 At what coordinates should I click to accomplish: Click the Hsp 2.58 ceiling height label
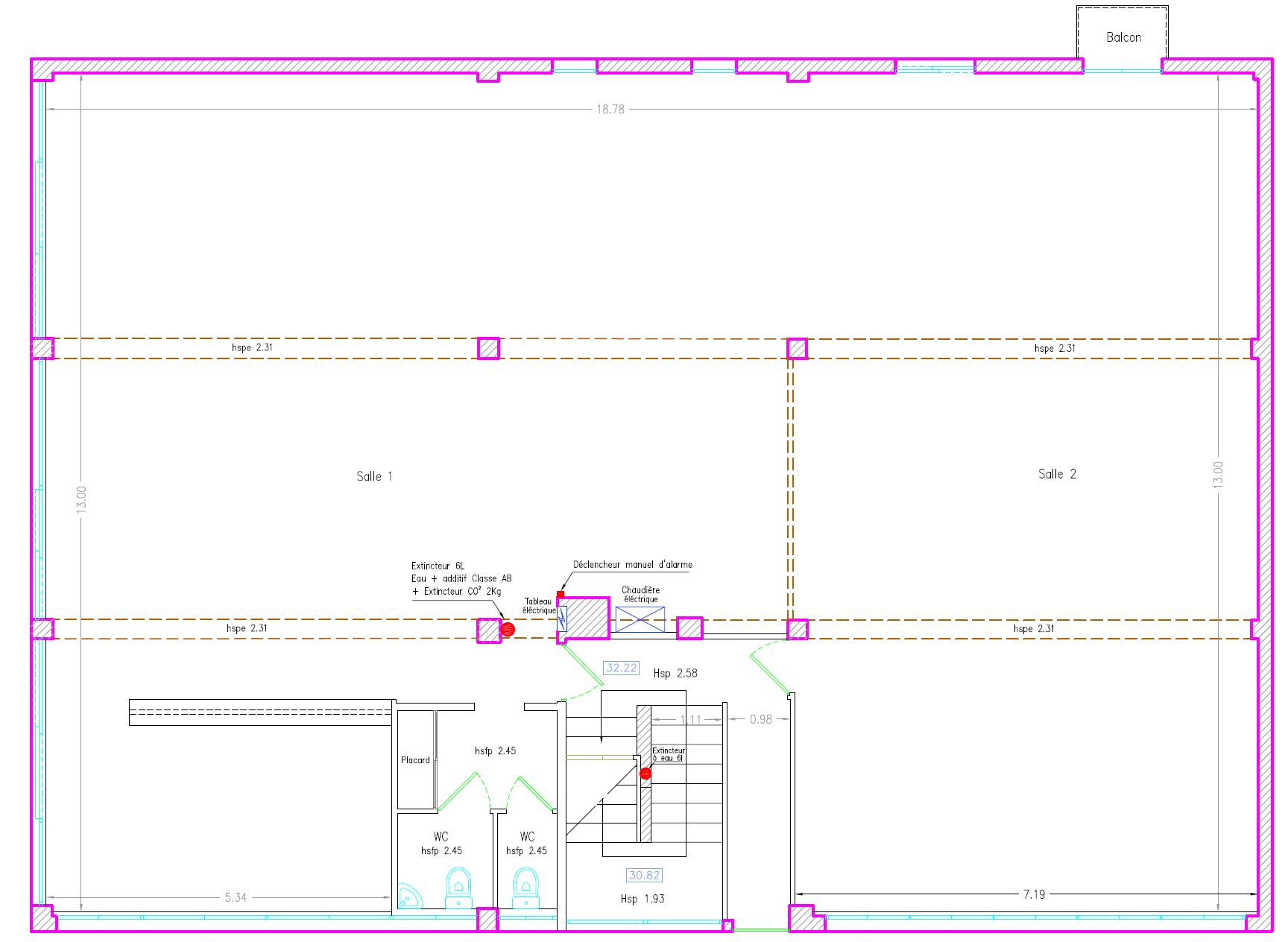coord(675,673)
